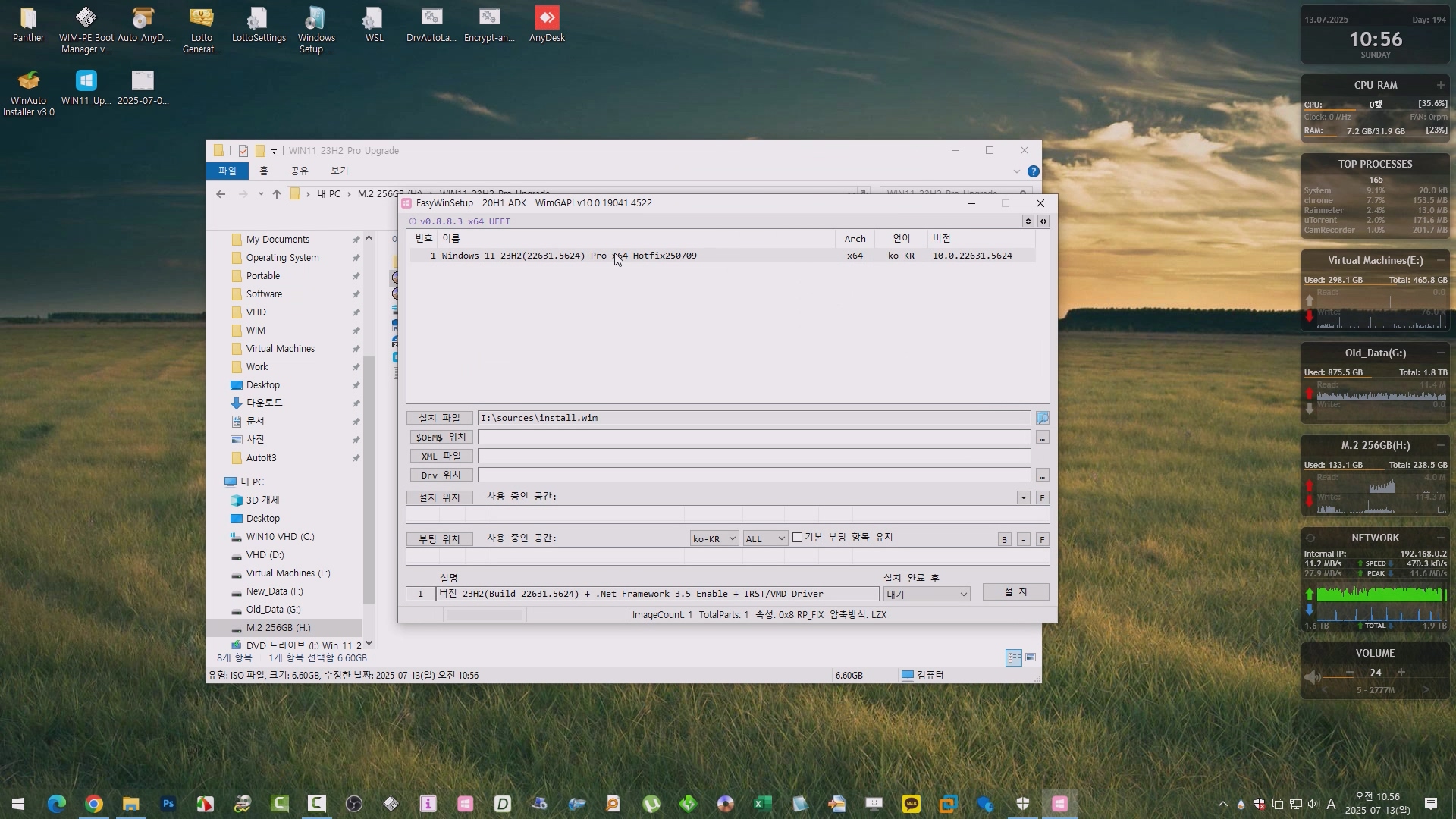
Task: Click the install.wim browse magnifier icon
Action: pos(1042,418)
